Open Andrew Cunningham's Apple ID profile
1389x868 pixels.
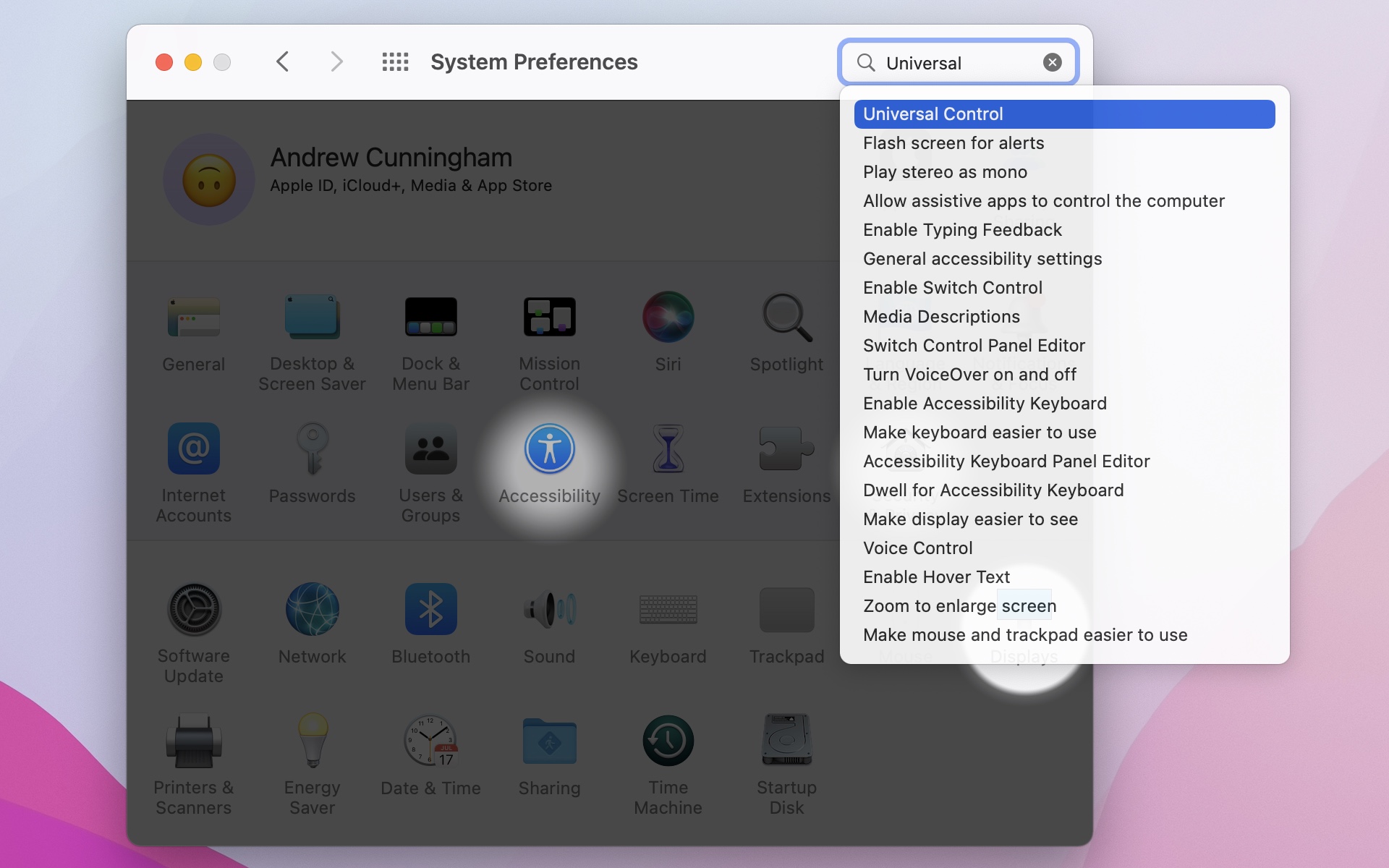tap(209, 179)
